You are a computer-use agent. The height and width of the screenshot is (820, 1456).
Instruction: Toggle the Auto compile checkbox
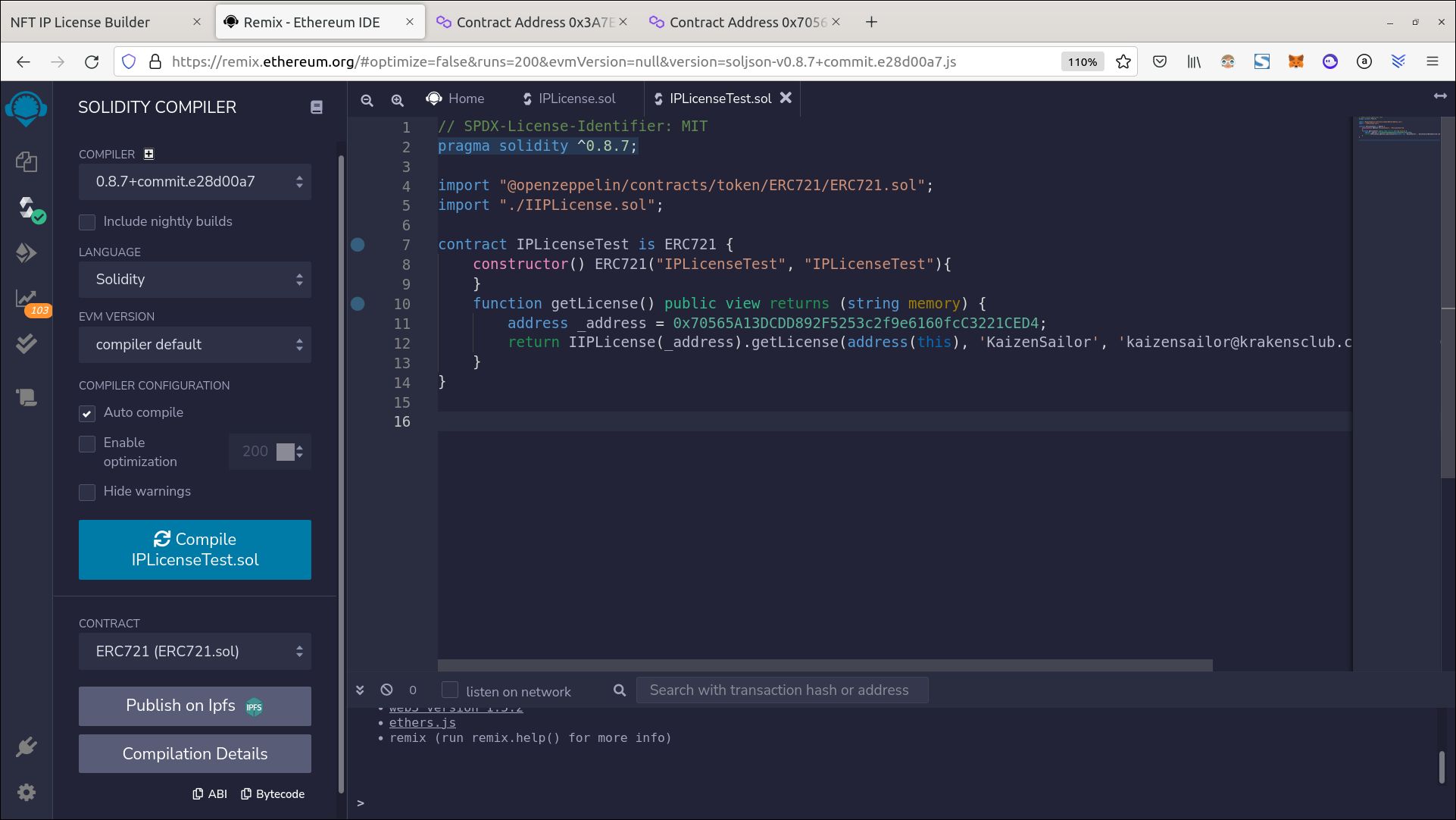87,412
